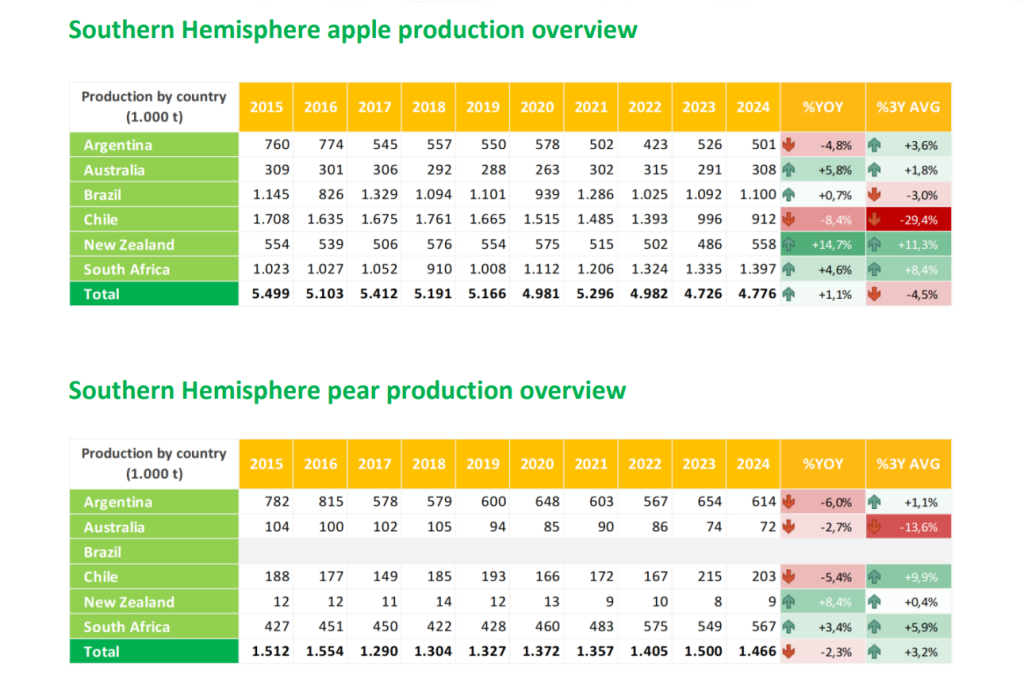Screen dimensions: 1024x689
Task: Click the down arrow beside pear Australia -13,6%
Action: coord(876,527)
